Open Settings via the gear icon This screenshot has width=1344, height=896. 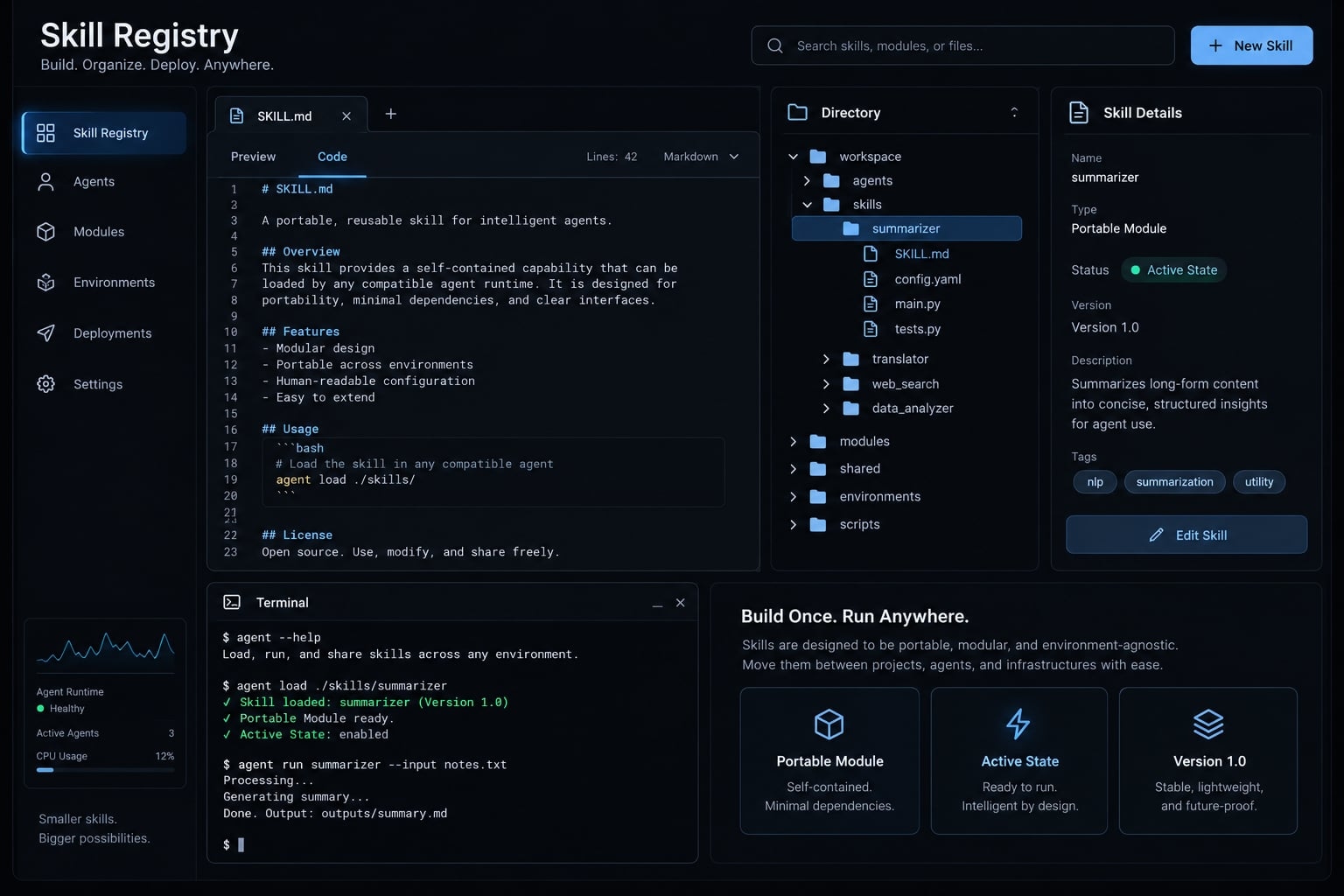point(45,384)
